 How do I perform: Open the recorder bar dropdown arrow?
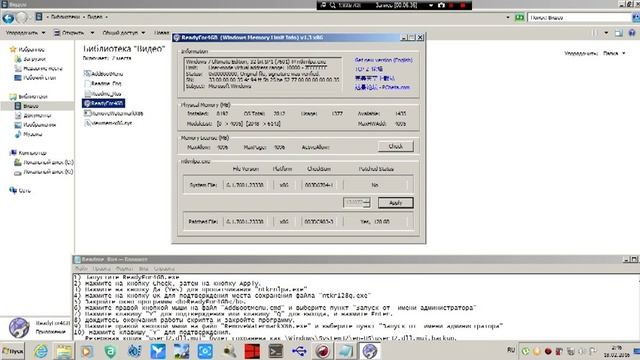pyautogui.click(x=431, y=5)
